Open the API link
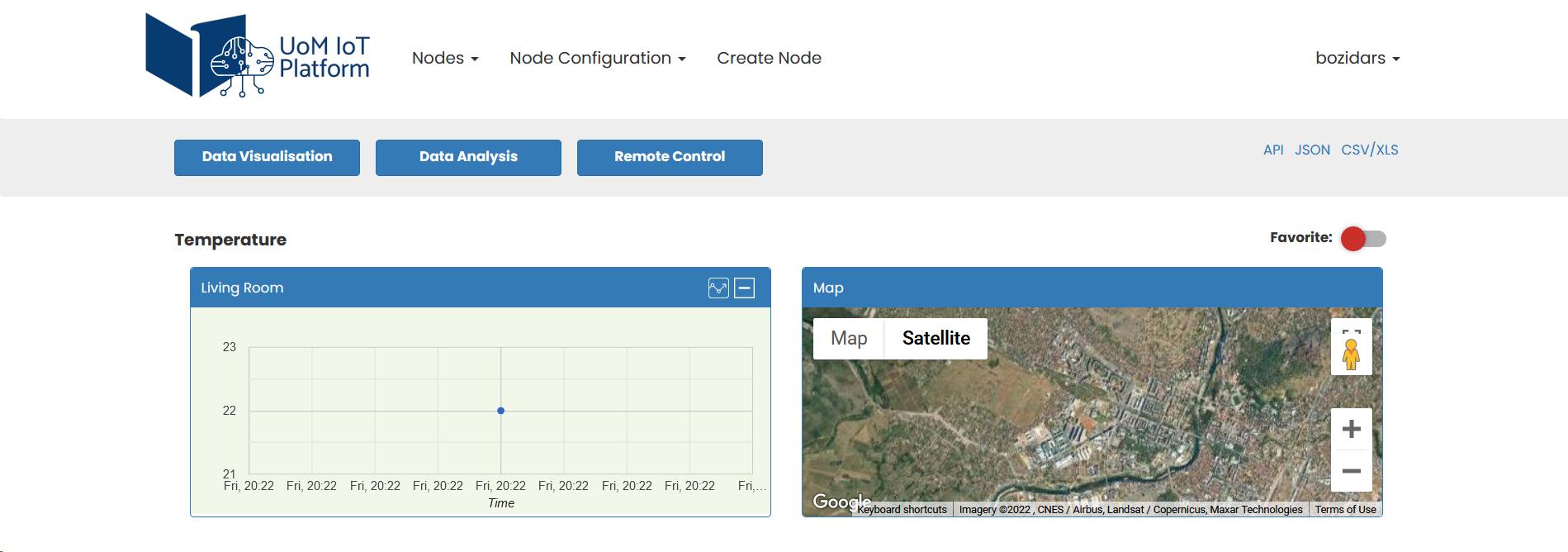The image size is (1568, 552). (x=1272, y=150)
